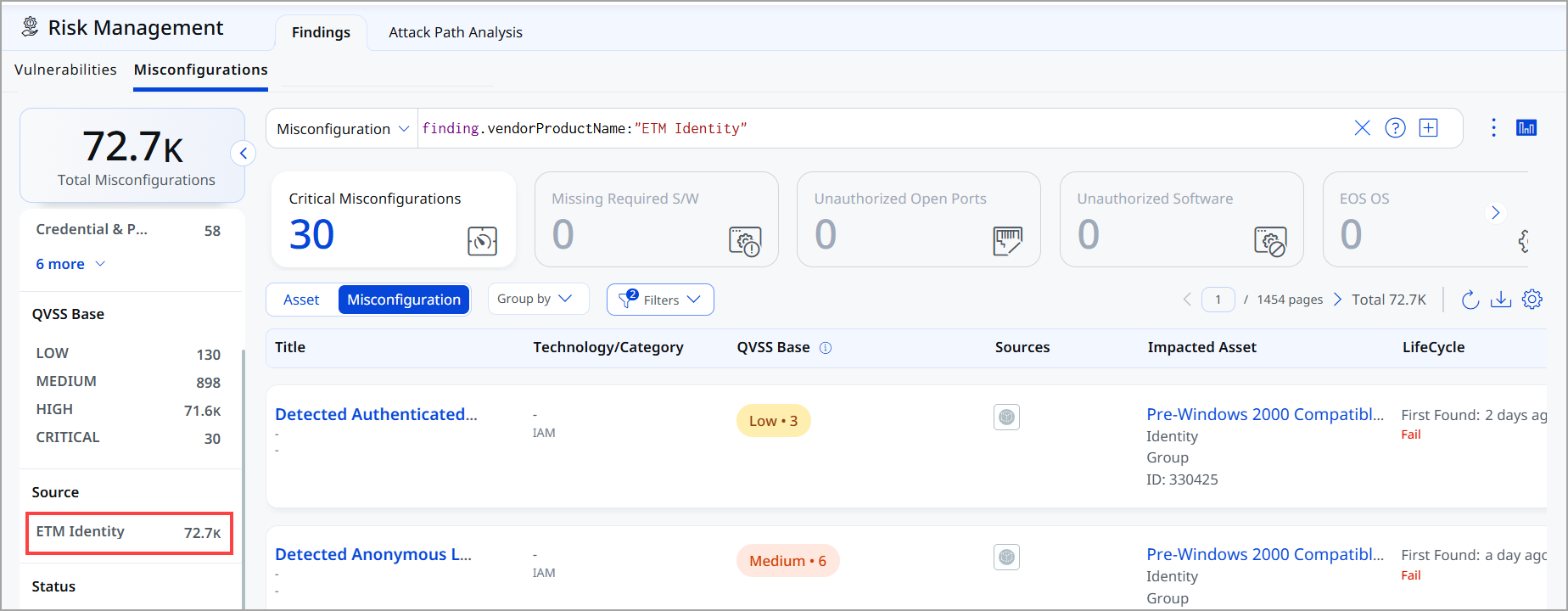Filter by LOW QVSS Base
Viewport: 1568px width, 611px height.
(128, 354)
